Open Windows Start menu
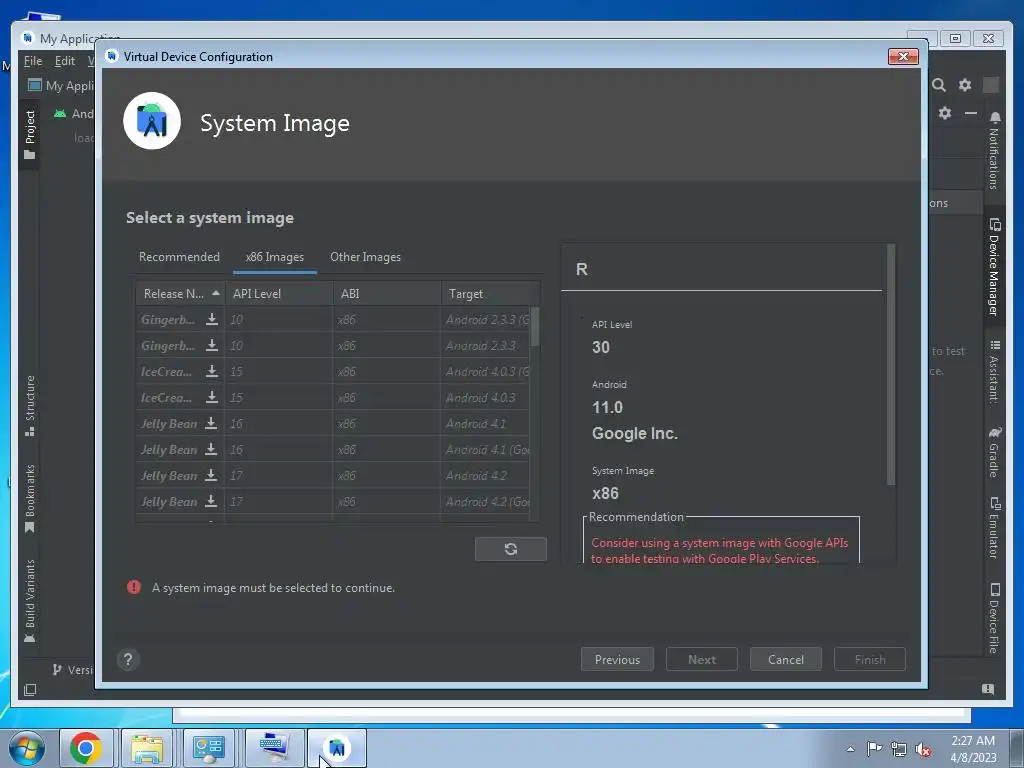 point(26,748)
